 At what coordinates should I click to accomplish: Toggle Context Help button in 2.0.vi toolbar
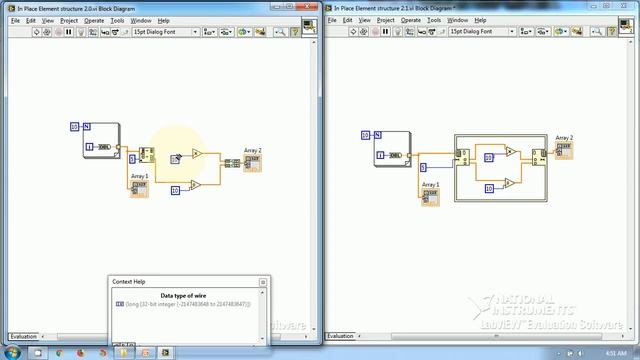295,32
